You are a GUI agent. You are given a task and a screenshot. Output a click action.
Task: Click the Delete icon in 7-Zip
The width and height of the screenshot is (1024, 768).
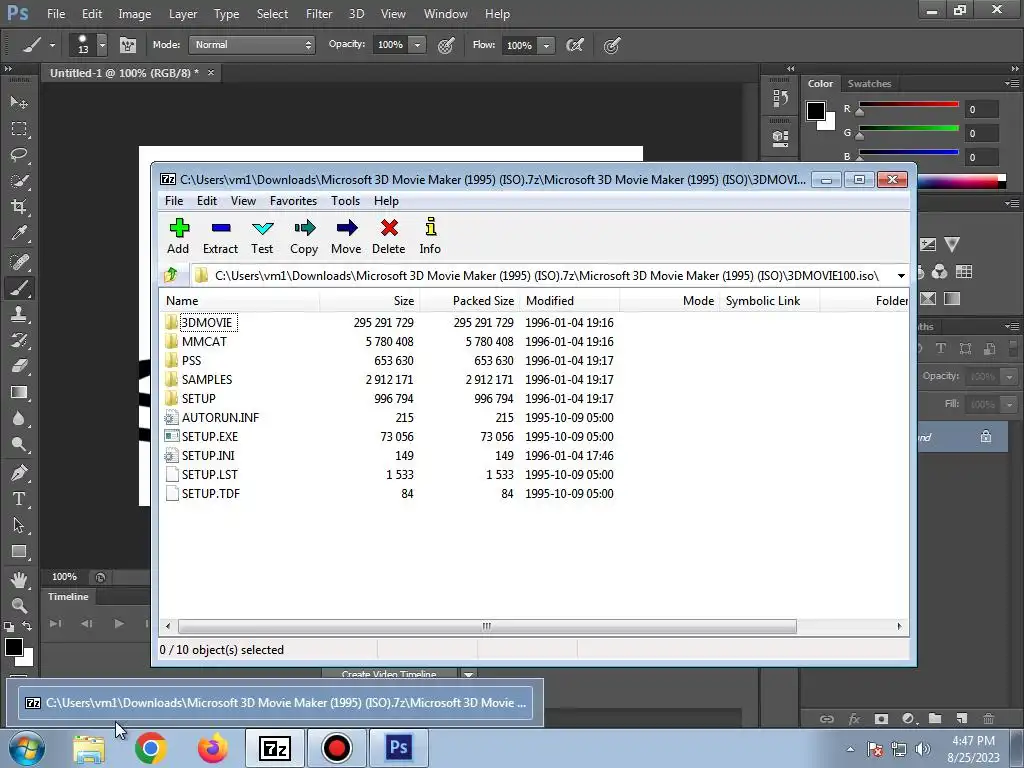click(x=389, y=236)
